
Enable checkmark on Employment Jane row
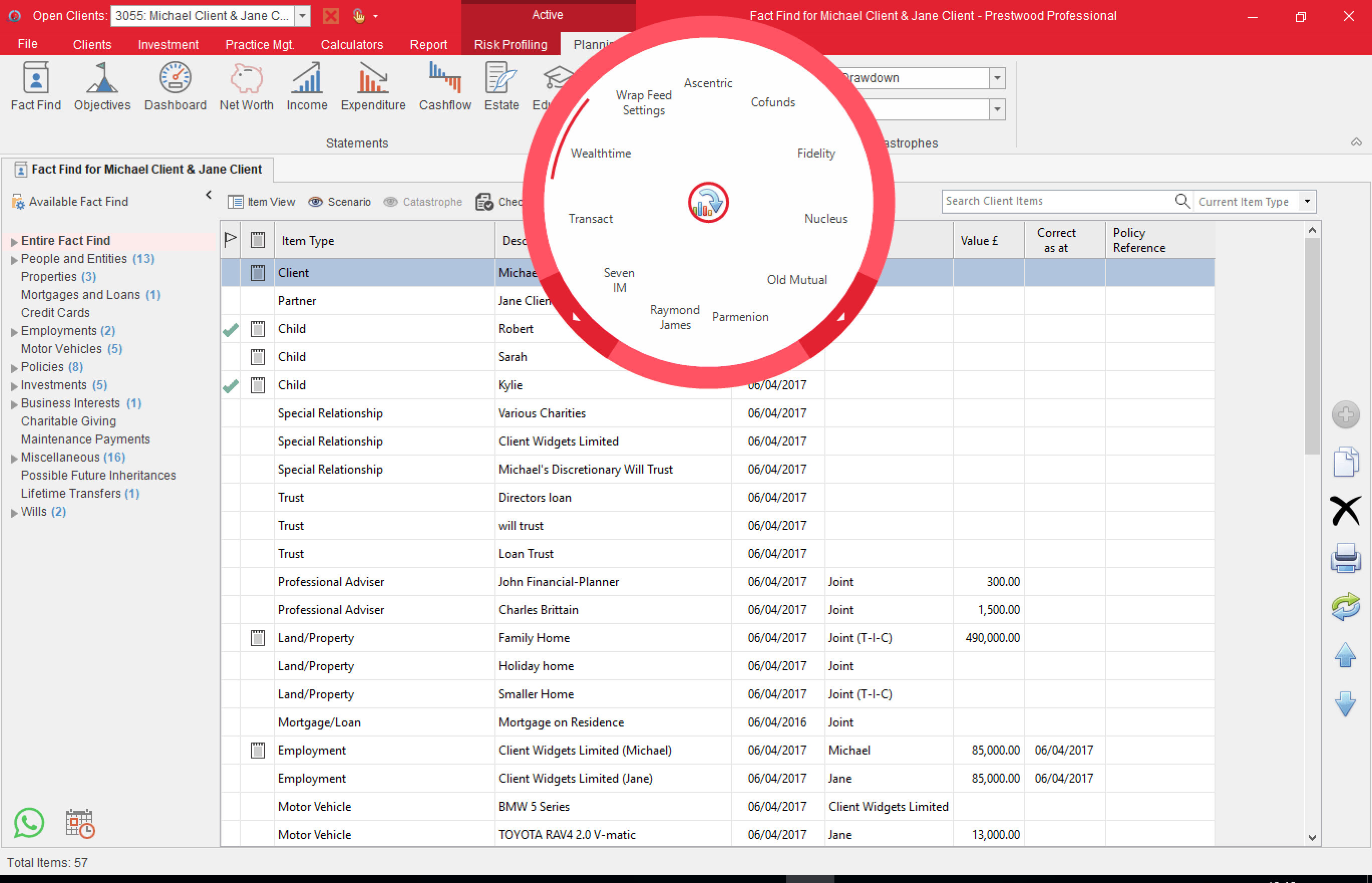pyautogui.click(x=231, y=778)
